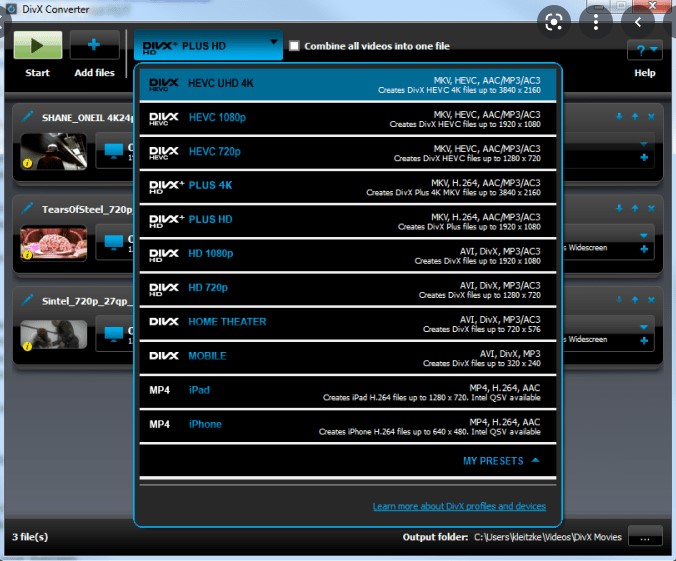Move SHANE_ONEIL file up in list
Image resolution: width=676 pixels, height=561 pixels.
tap(635, 116)
